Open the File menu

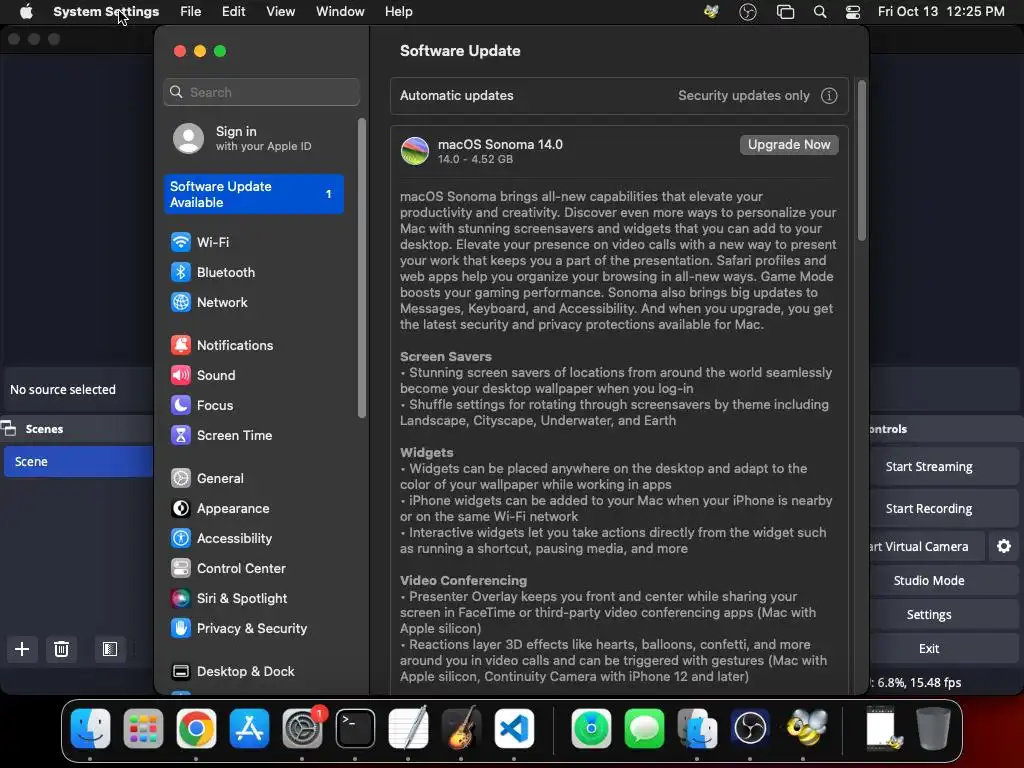click(x=191, y=12)
